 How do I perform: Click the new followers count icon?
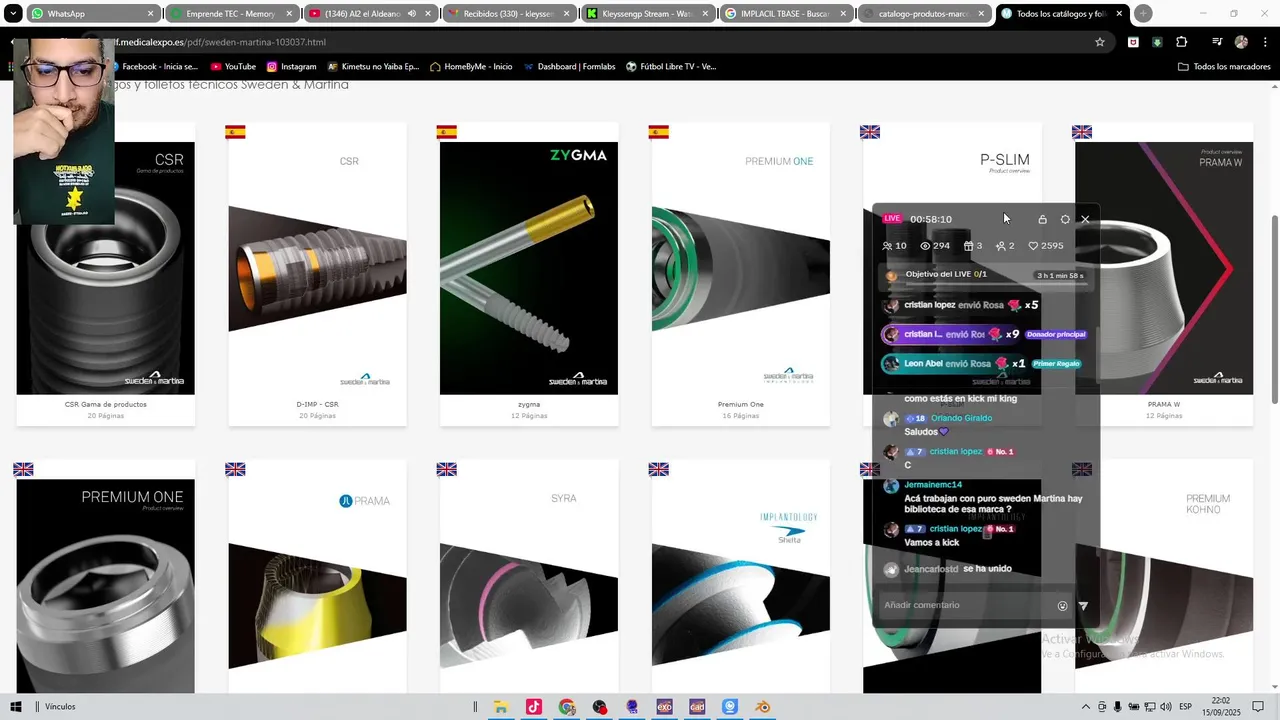1005,246
